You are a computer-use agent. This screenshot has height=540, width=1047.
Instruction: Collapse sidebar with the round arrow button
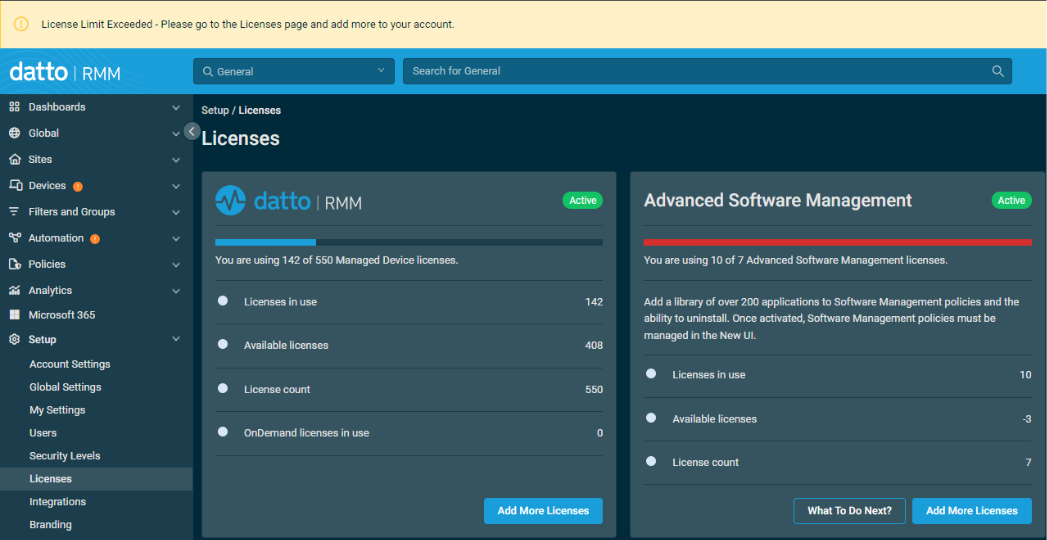pos(192,131)
